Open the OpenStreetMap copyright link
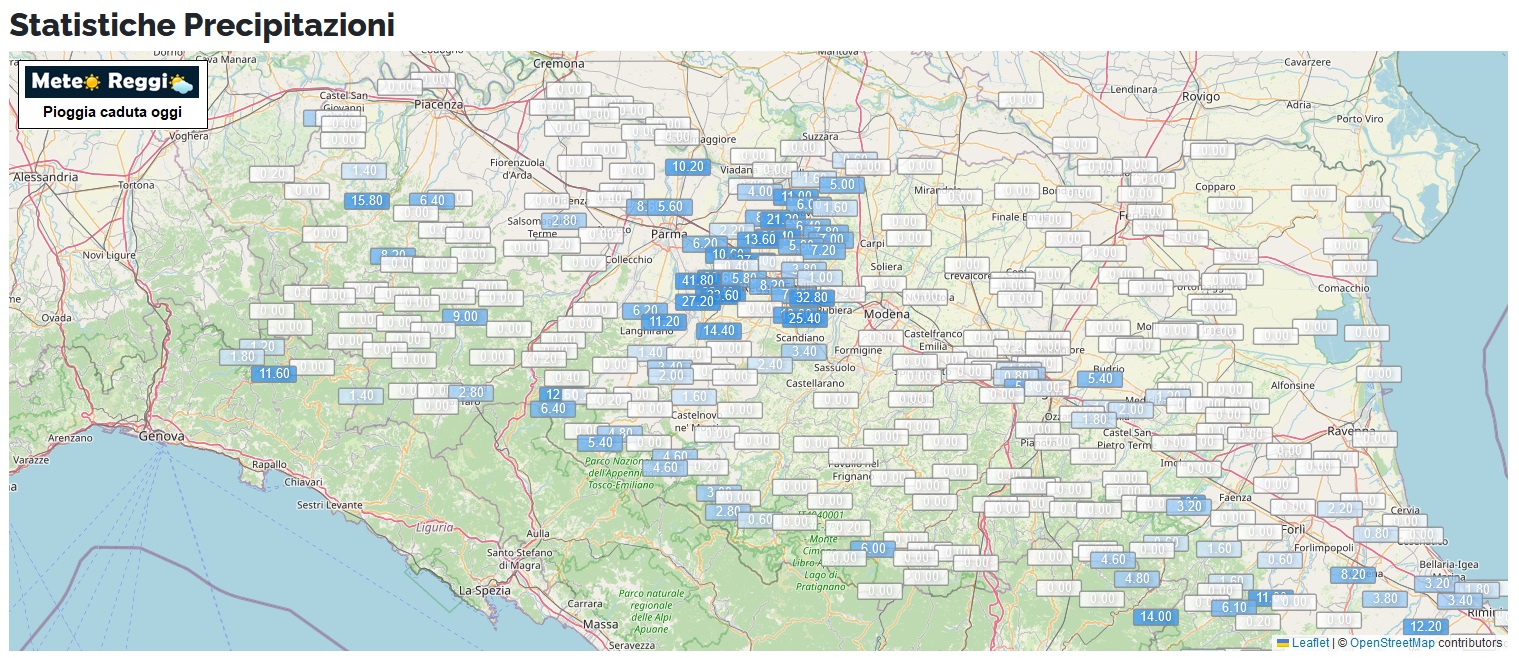Viewport: 1519px width, 658px height. pos(1392,643)
